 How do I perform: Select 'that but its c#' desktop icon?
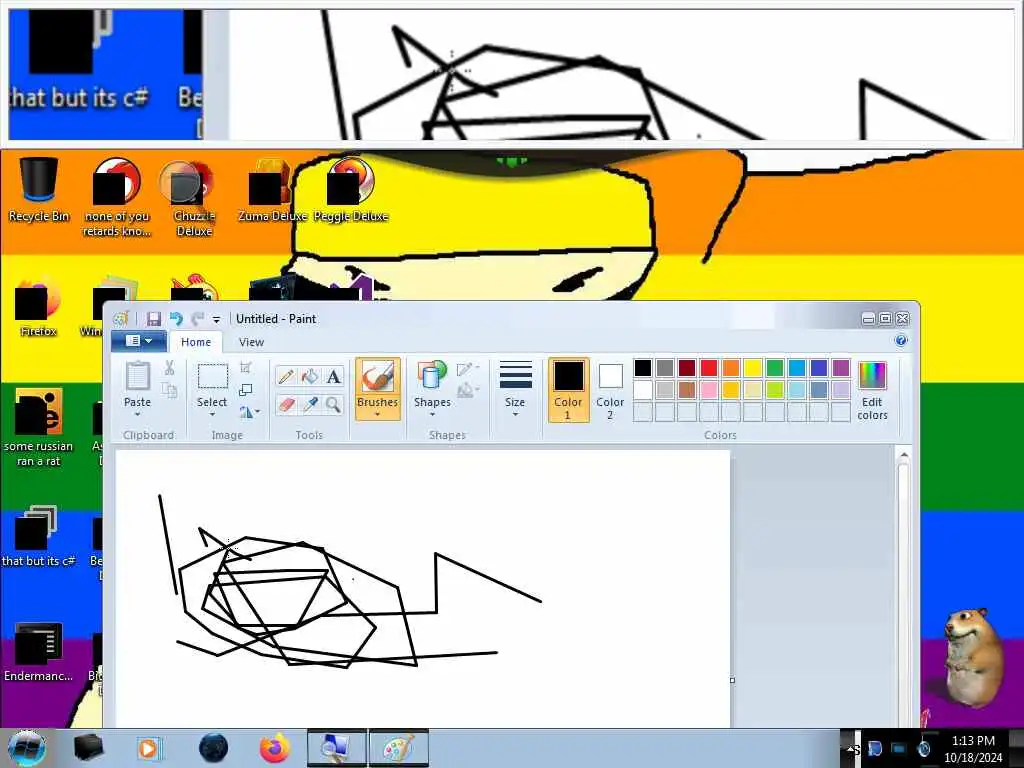39,536
